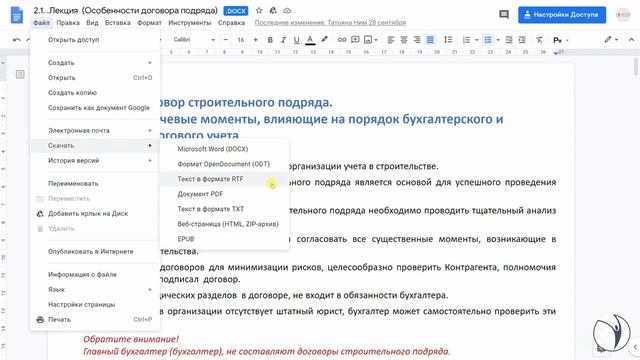Screen dimensions: 640x360
Task: Click the clear formatting icon
Action: 540,40
